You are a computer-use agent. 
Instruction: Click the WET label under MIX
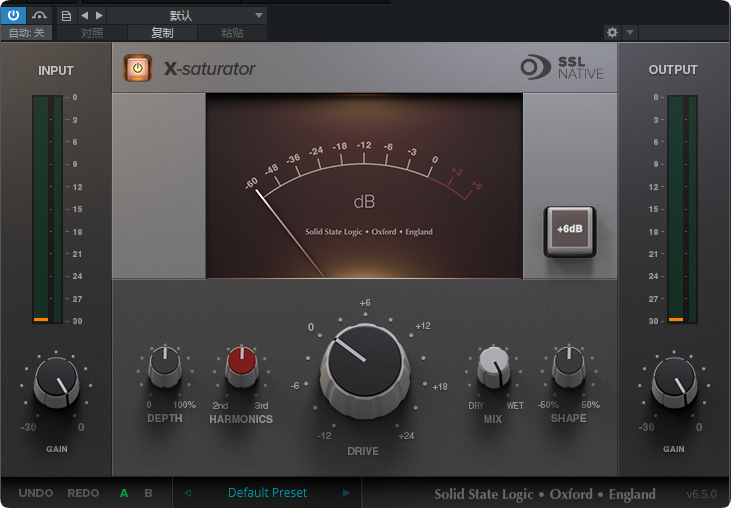pos(515,405)
